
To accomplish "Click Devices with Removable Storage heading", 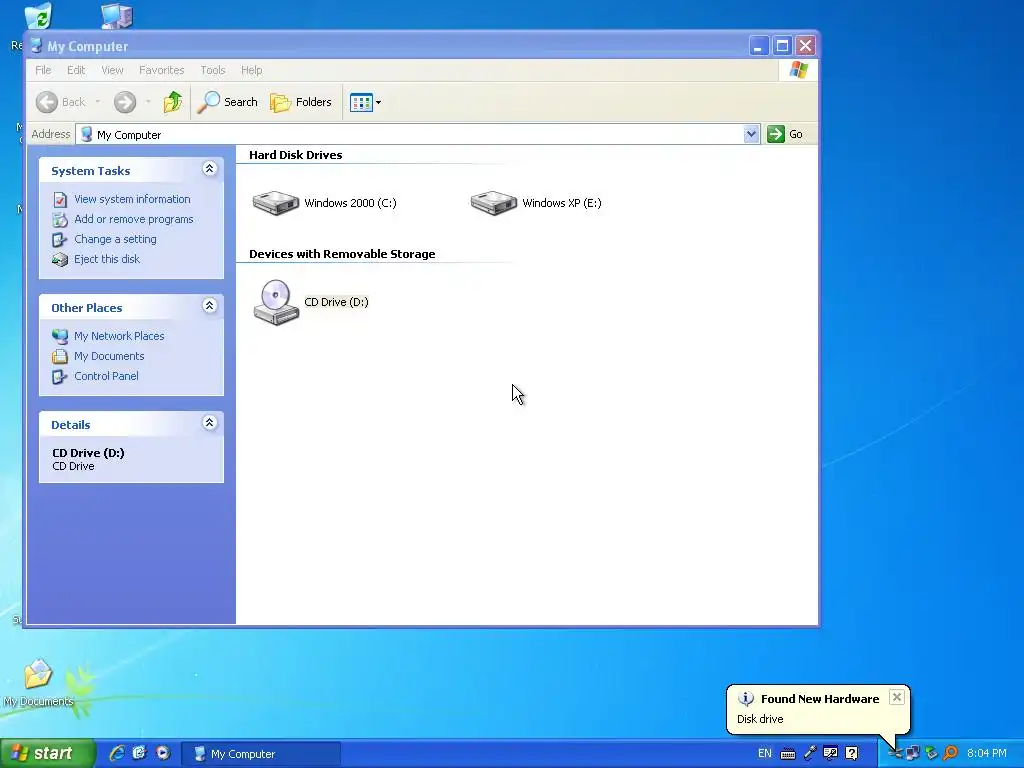I will pos(342,254).
